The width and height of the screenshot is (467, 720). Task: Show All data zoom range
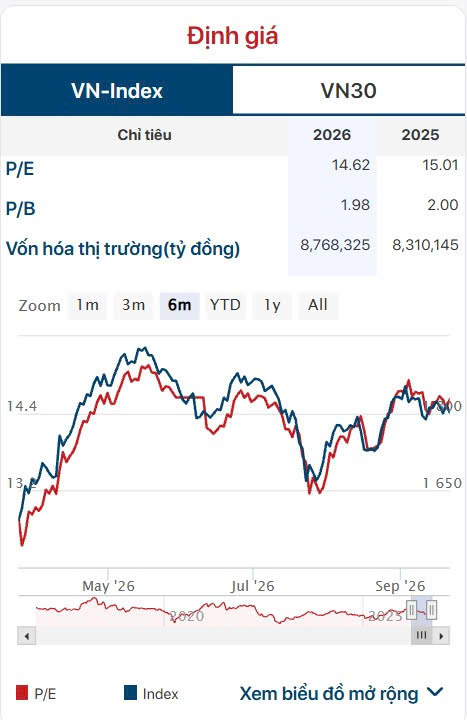coord(318,305)
